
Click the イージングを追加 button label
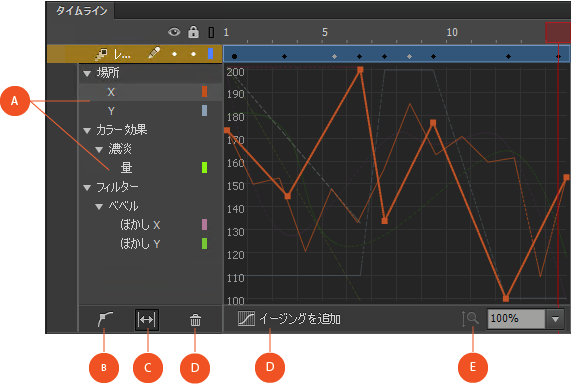click(x=300, y=319)
